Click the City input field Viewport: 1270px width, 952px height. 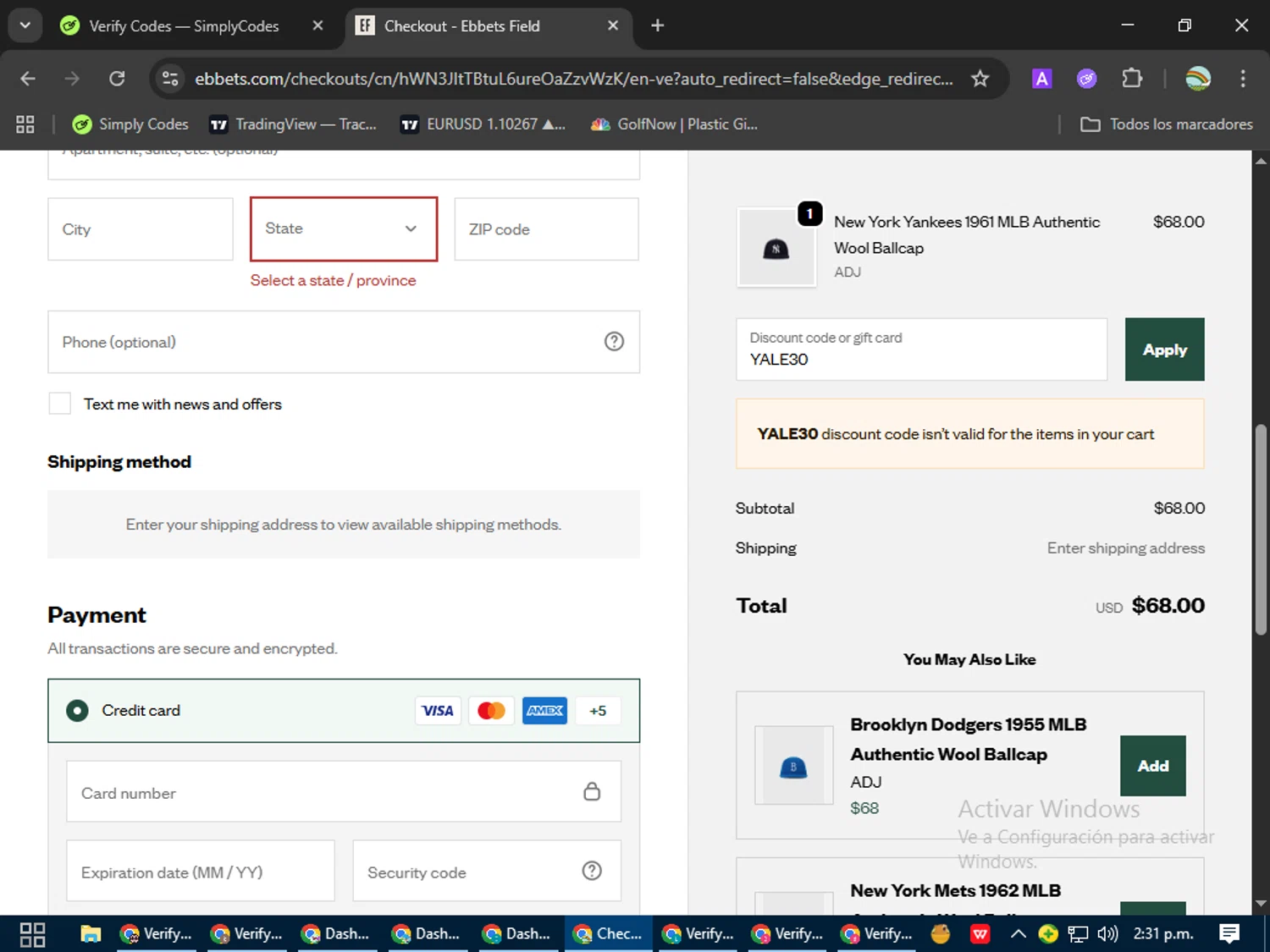141,229
